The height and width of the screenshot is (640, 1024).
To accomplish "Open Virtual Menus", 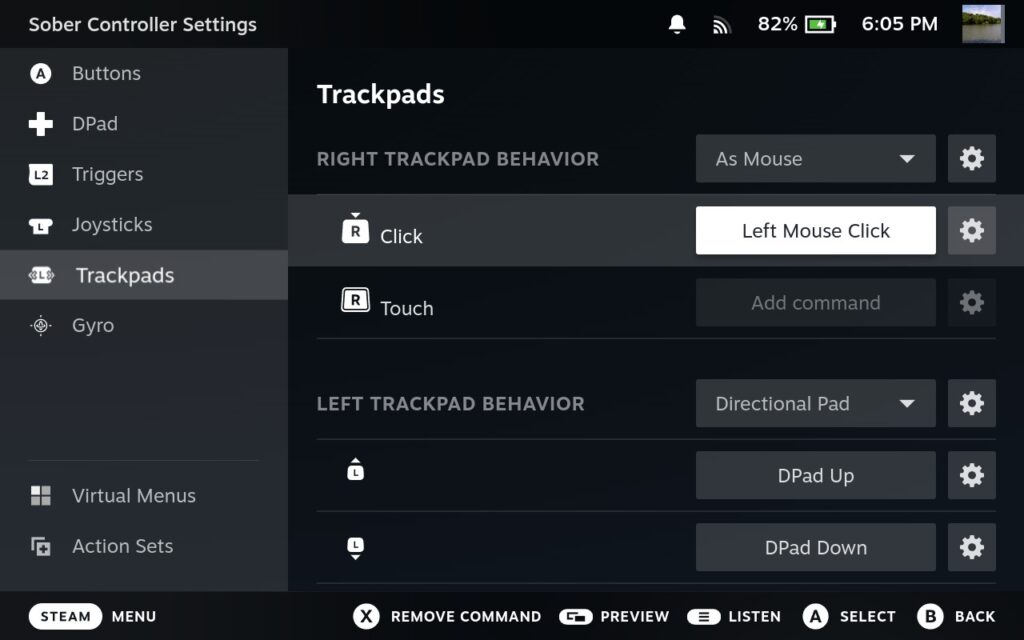I will pyautogui.click(x=133, y=496).
